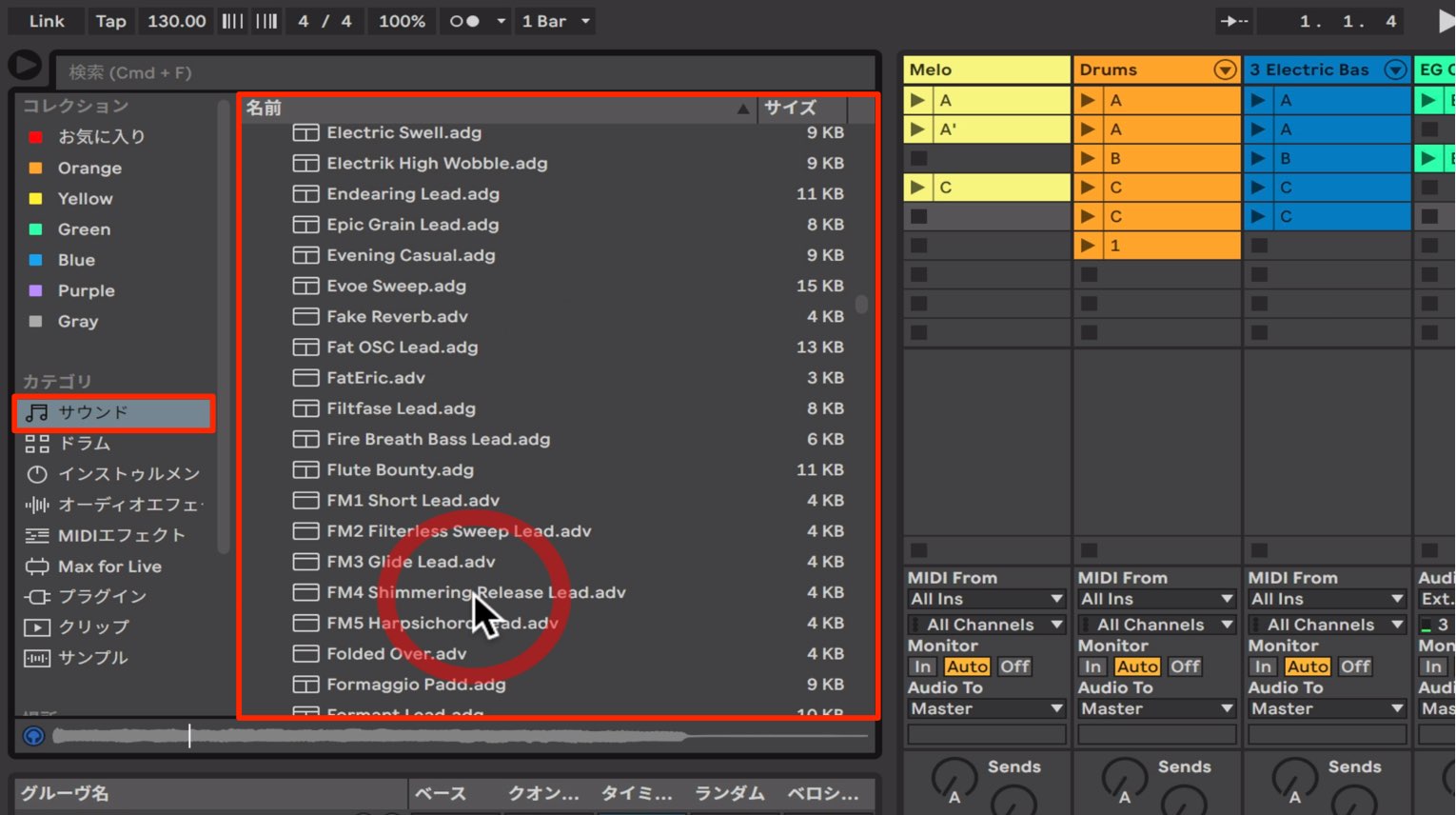Viewport: 1456px width, 815px height.
Task: Click Melo Send A knob
Action: [954, 779]
